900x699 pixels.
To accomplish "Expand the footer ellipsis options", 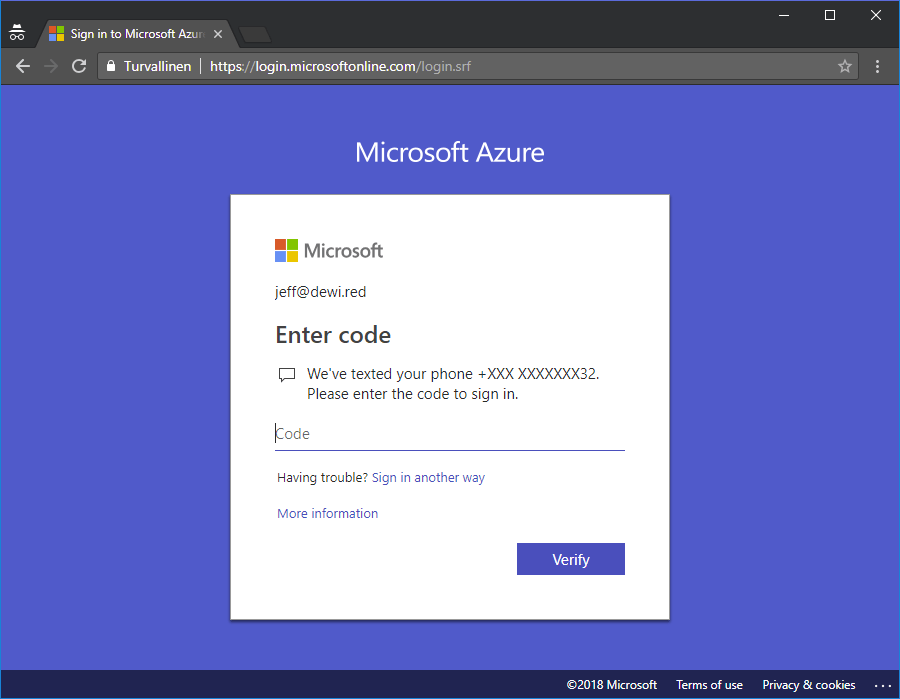I will 881,685.
